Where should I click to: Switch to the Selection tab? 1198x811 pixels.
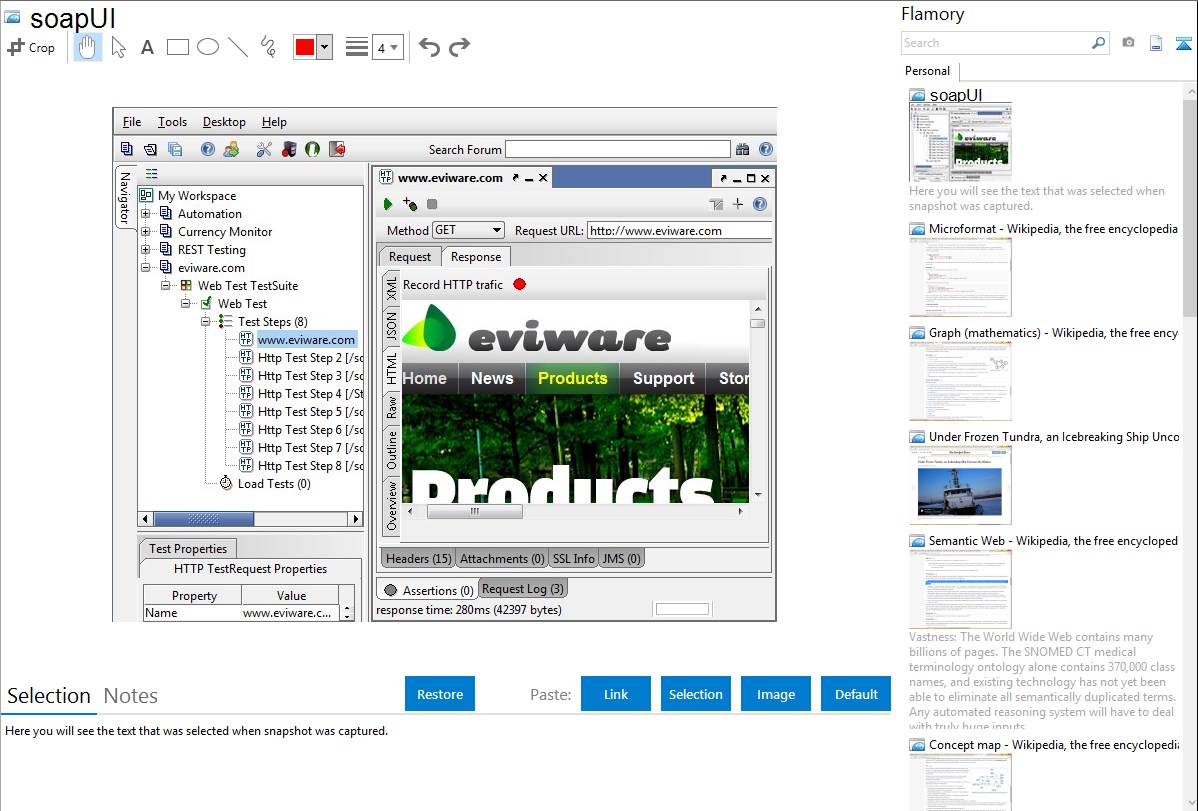click(49, 696)
